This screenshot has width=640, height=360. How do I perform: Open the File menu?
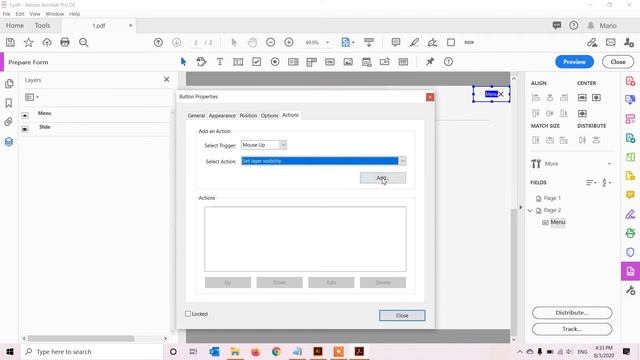pyautogui.click(x=7, y=14)
